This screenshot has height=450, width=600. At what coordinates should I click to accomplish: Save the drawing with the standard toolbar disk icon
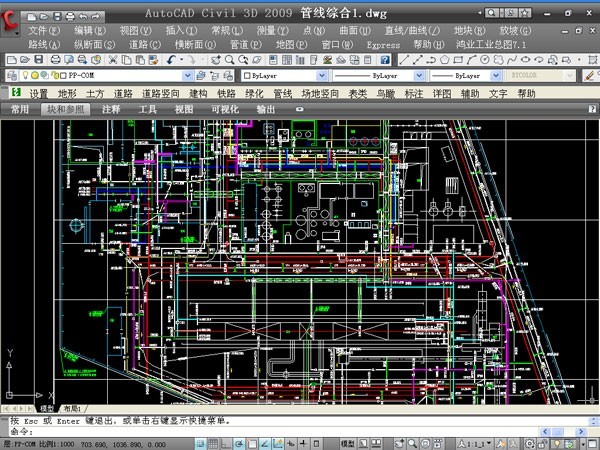click(38, 60)
